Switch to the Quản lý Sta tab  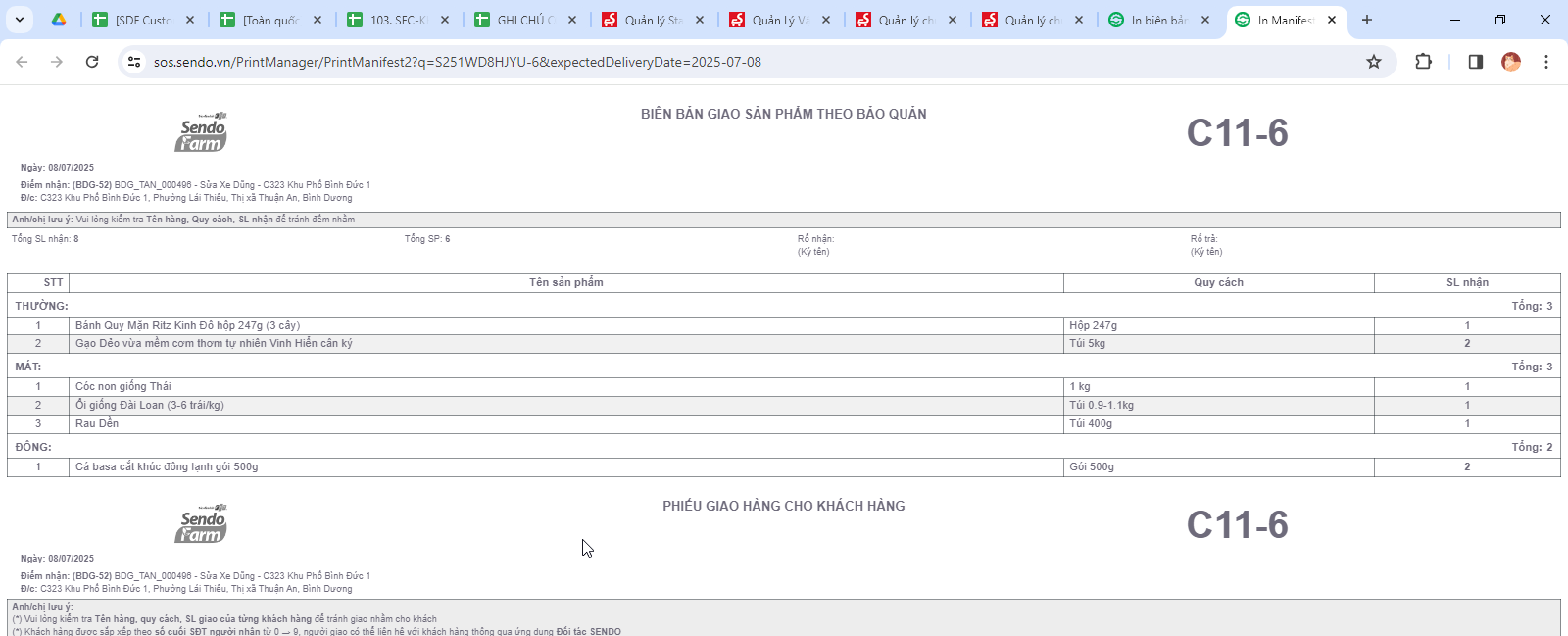point(653,20)
